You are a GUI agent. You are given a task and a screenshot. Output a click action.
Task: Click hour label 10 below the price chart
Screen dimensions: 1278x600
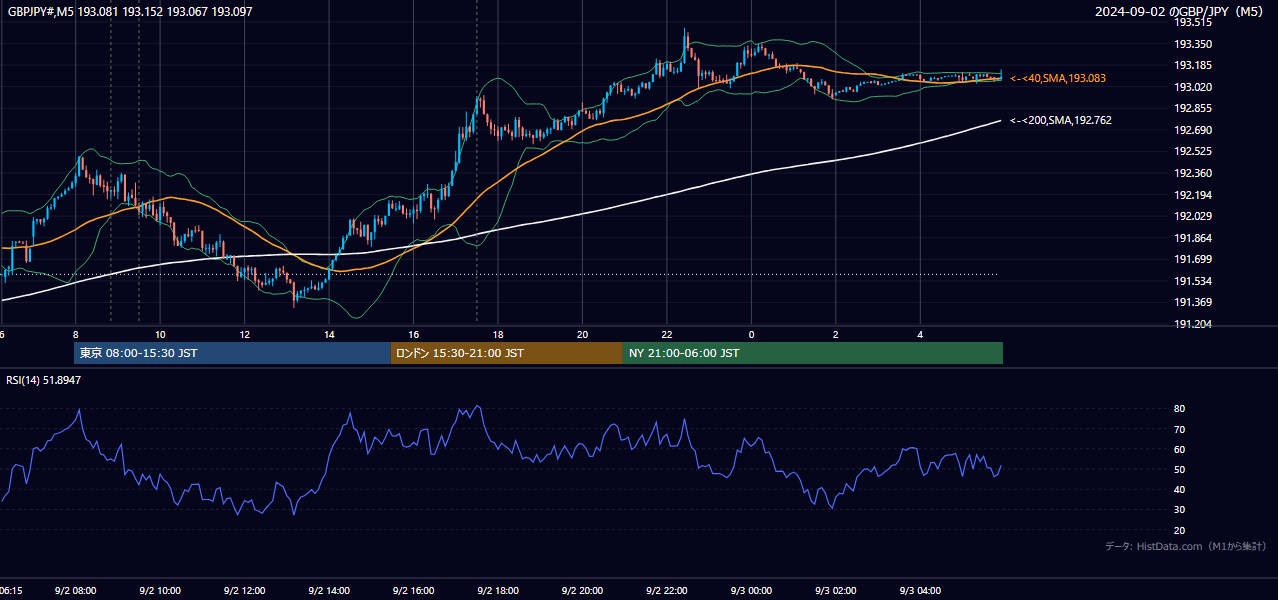160,334
